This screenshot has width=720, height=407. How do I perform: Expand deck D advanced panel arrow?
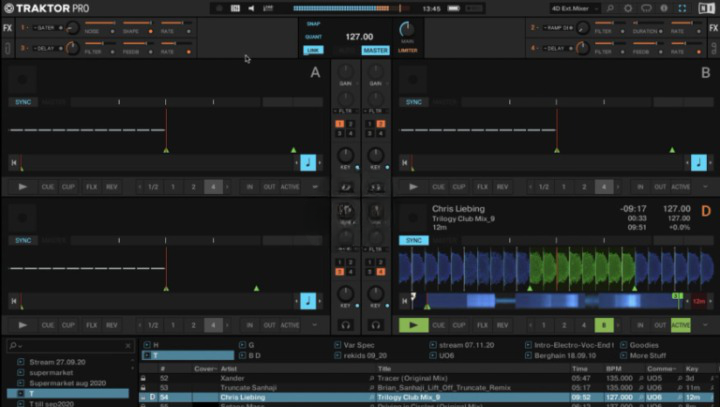click(x=705, y=325)
